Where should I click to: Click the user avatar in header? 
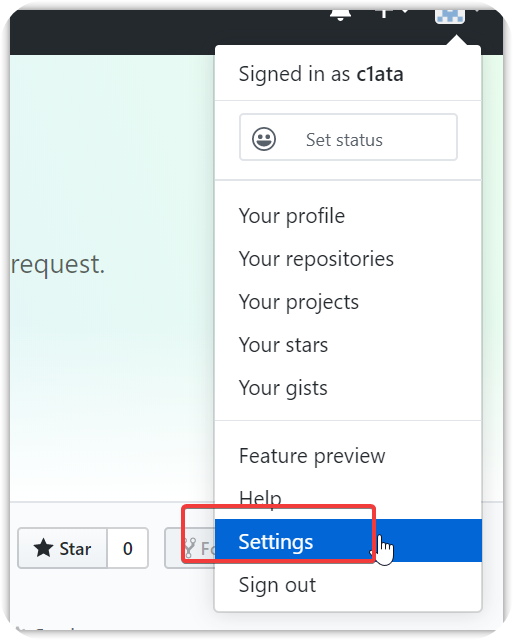(450, 16)
